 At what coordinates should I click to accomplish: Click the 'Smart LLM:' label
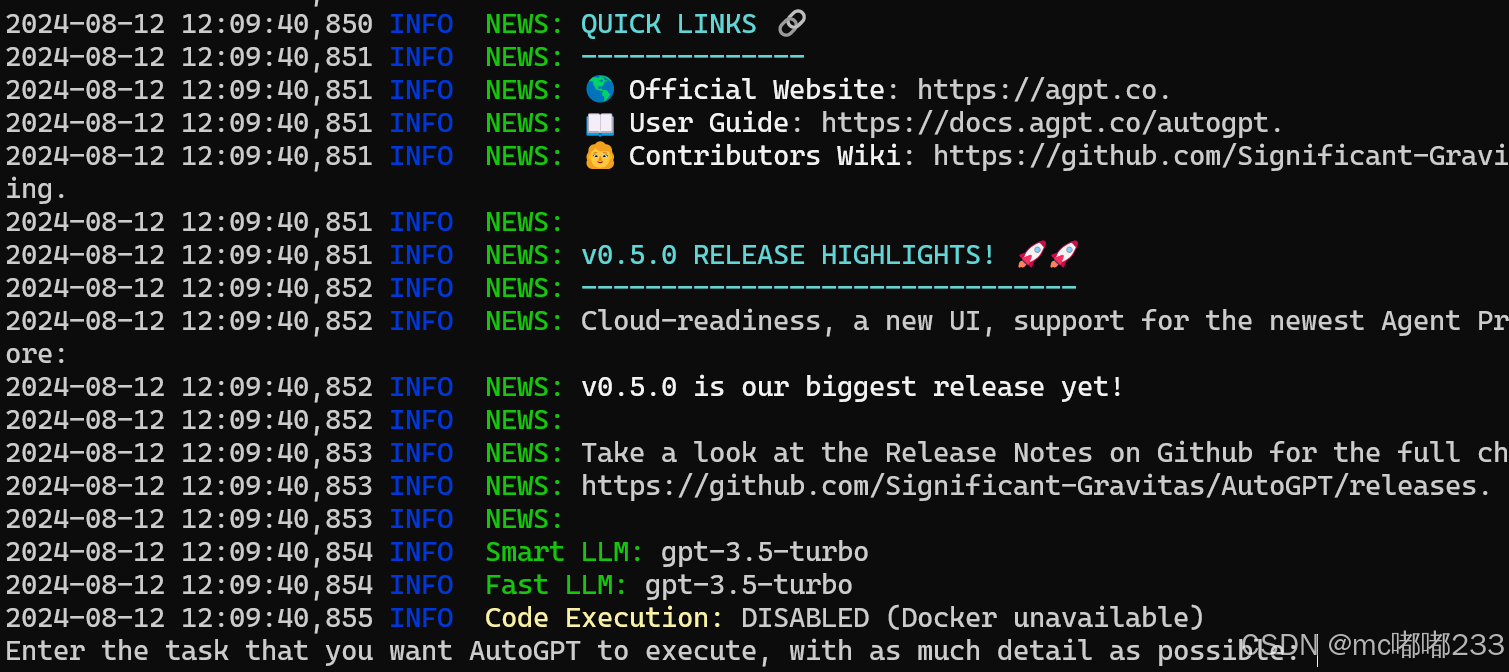566,552
